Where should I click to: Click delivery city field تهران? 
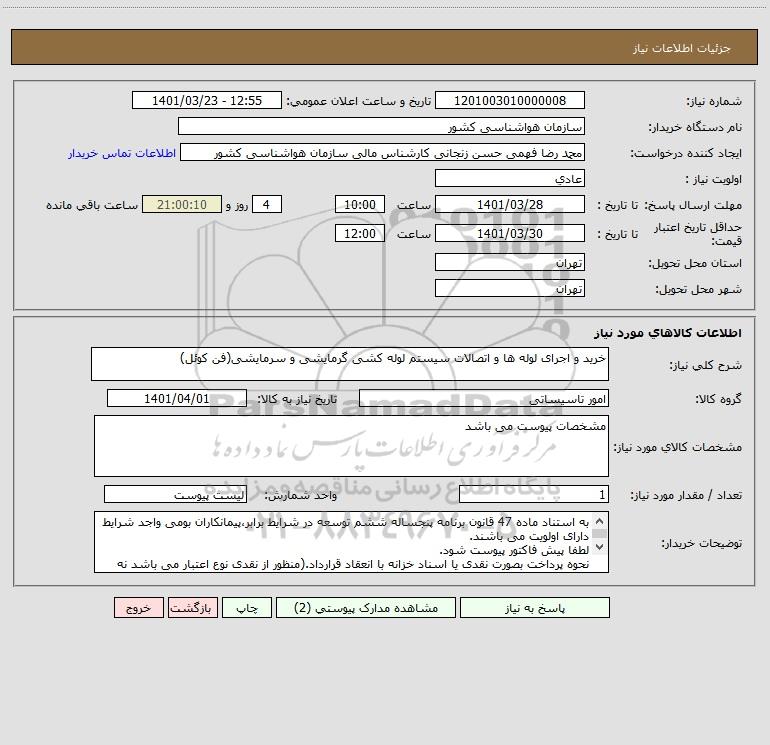pyautogui.click(x=510, y=289)
